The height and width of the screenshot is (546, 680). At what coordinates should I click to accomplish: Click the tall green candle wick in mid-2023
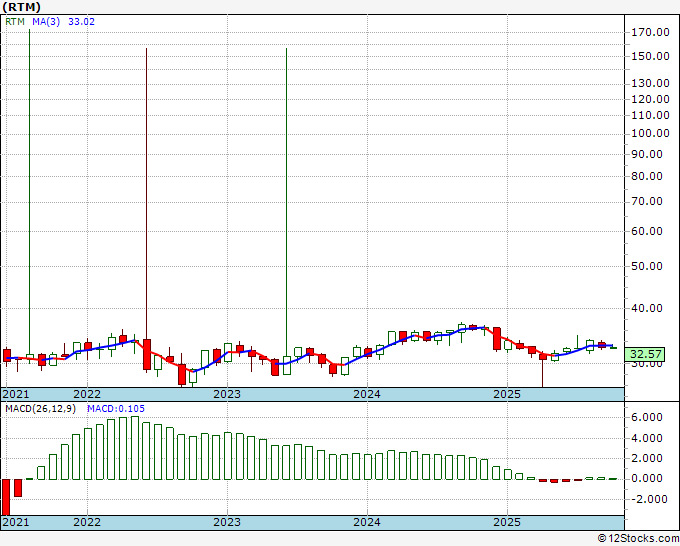click(286, 202)
